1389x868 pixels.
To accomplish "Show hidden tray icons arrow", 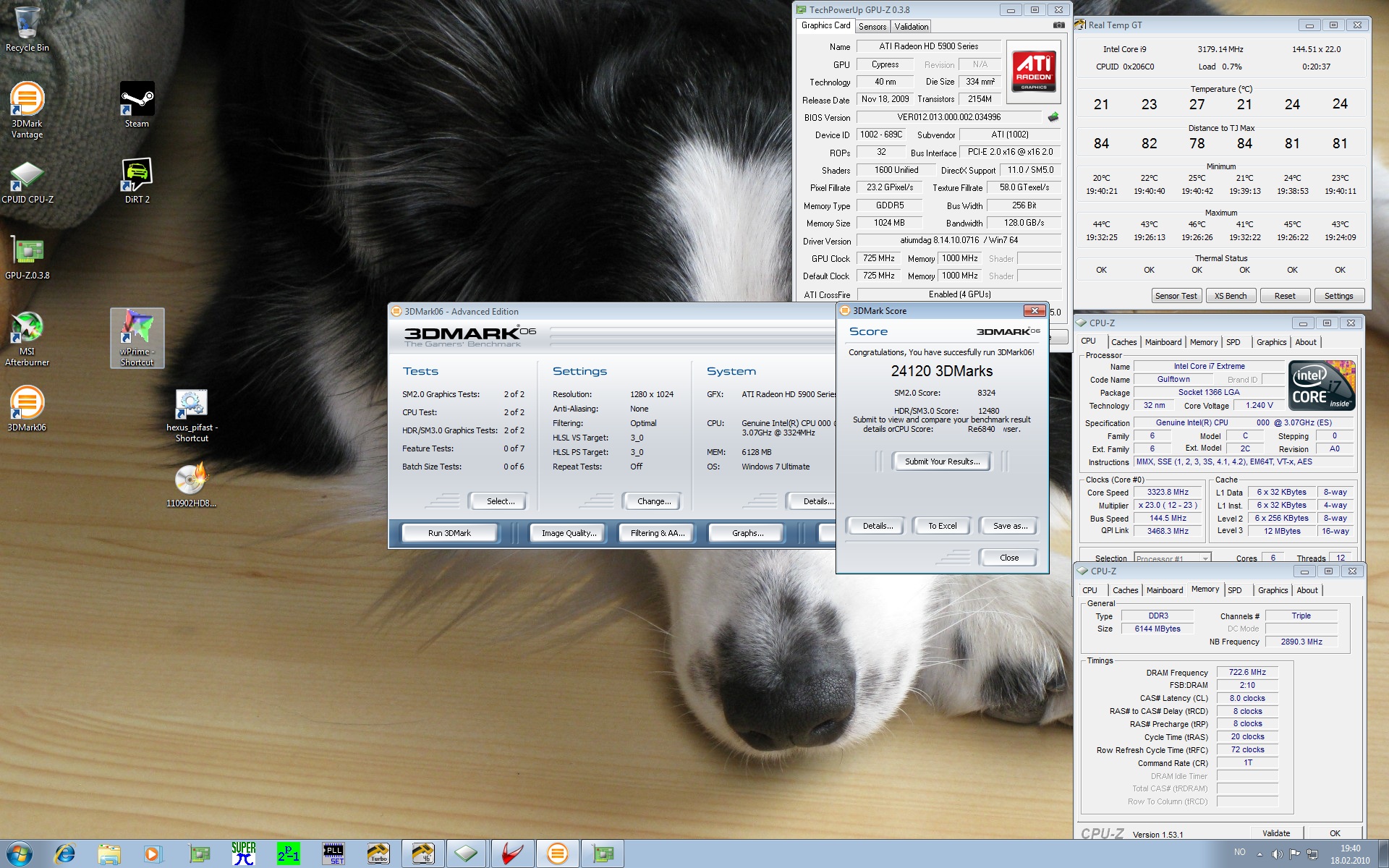I will point(1260,854).
